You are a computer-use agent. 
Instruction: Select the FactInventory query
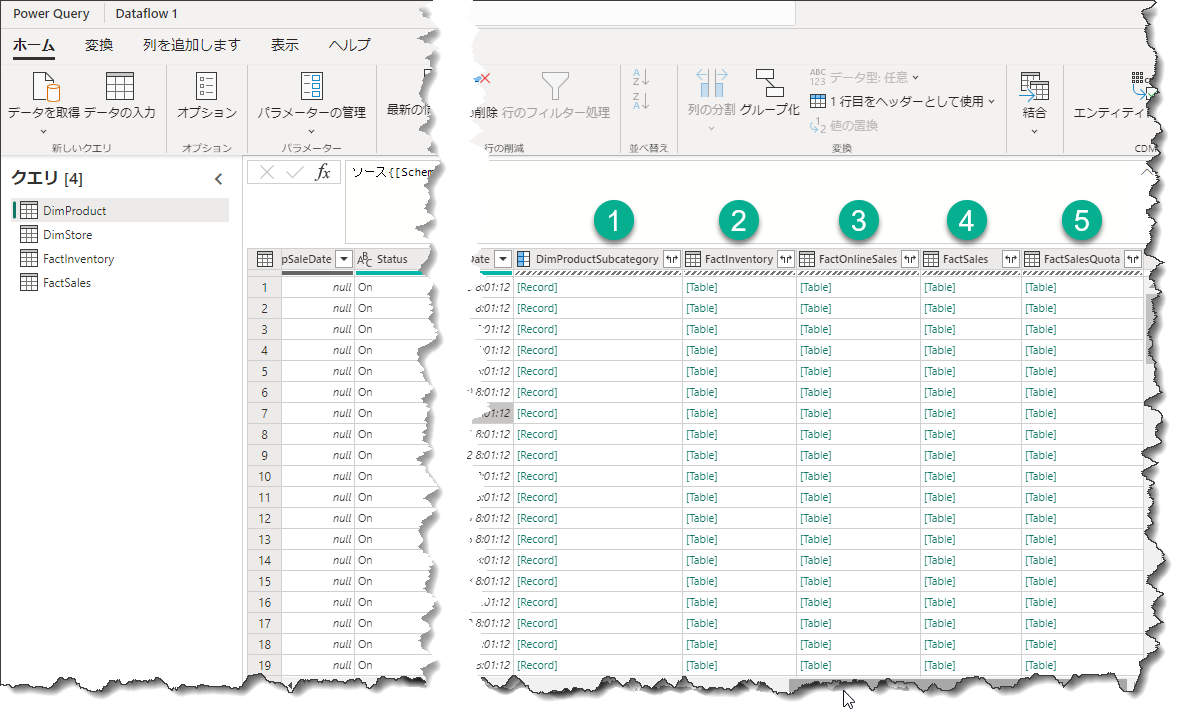click(x=120, y=259)
